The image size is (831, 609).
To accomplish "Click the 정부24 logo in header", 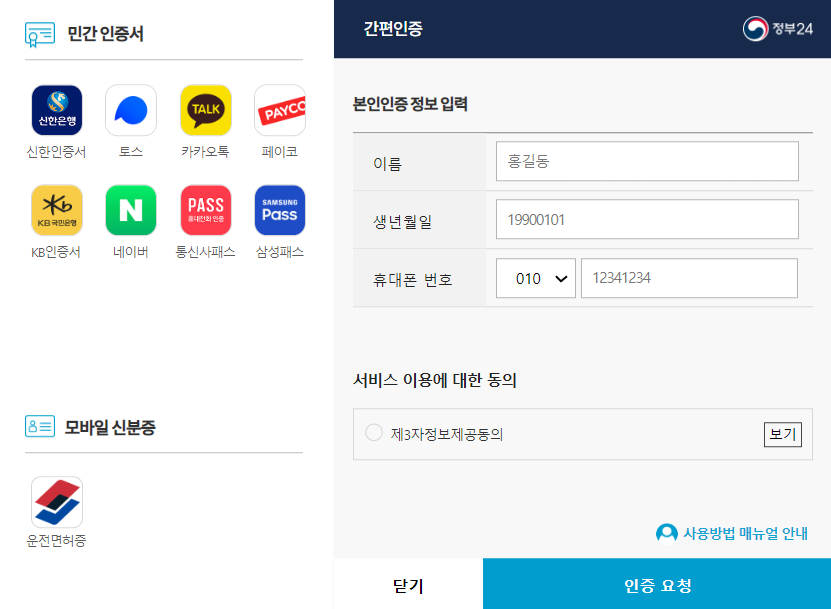I will click(777, 29).
